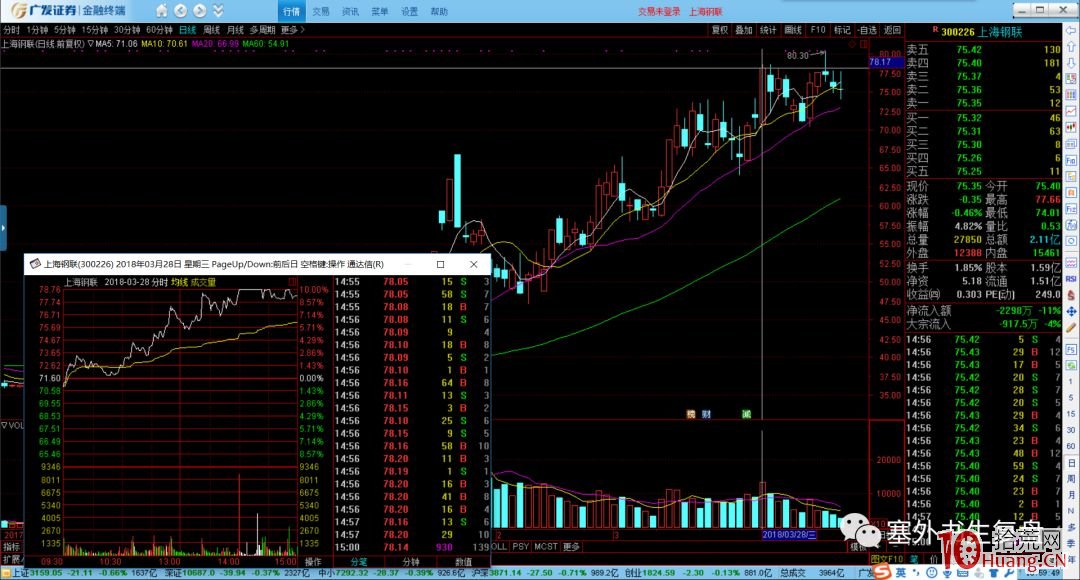Click the 操作 button in popup
The width and height of the screenshot is (1080, 580).
pyautogui.click(x=313, y=562)
